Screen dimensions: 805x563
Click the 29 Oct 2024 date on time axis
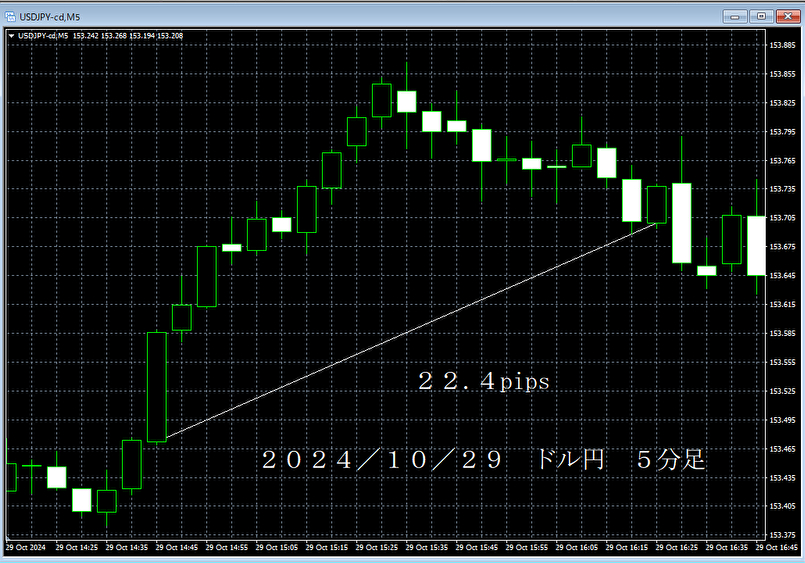click(x=26, y=547)
